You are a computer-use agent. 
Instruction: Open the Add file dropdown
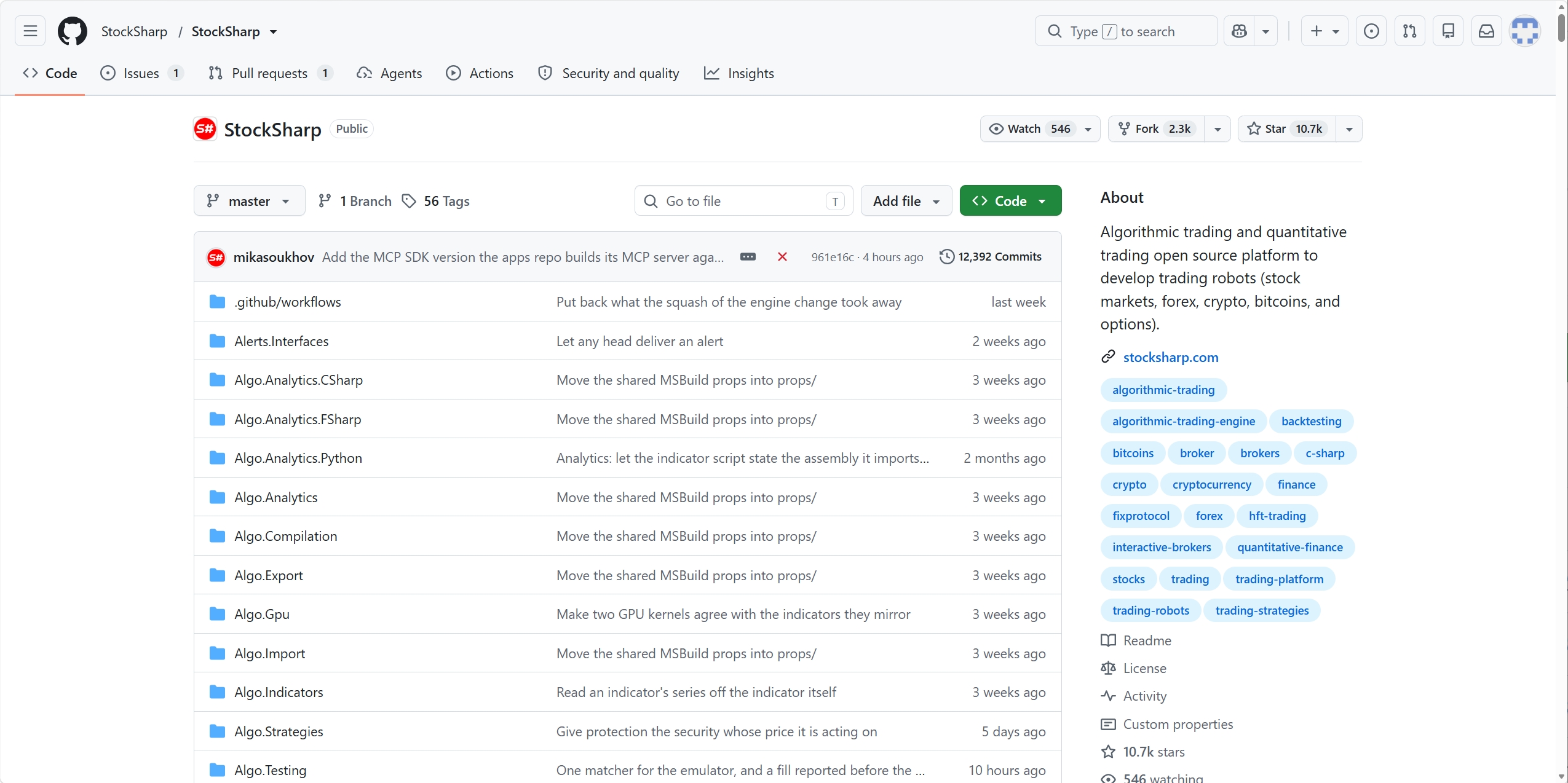pos(906,200)
